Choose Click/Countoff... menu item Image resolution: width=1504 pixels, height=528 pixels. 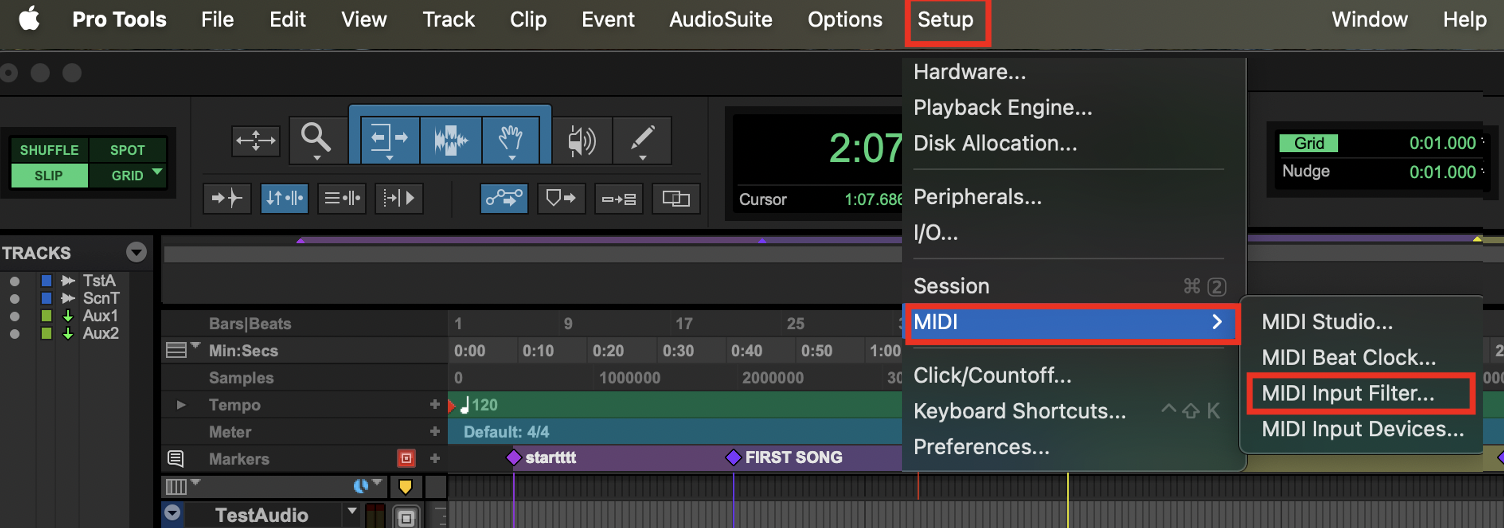click(993, 376)
